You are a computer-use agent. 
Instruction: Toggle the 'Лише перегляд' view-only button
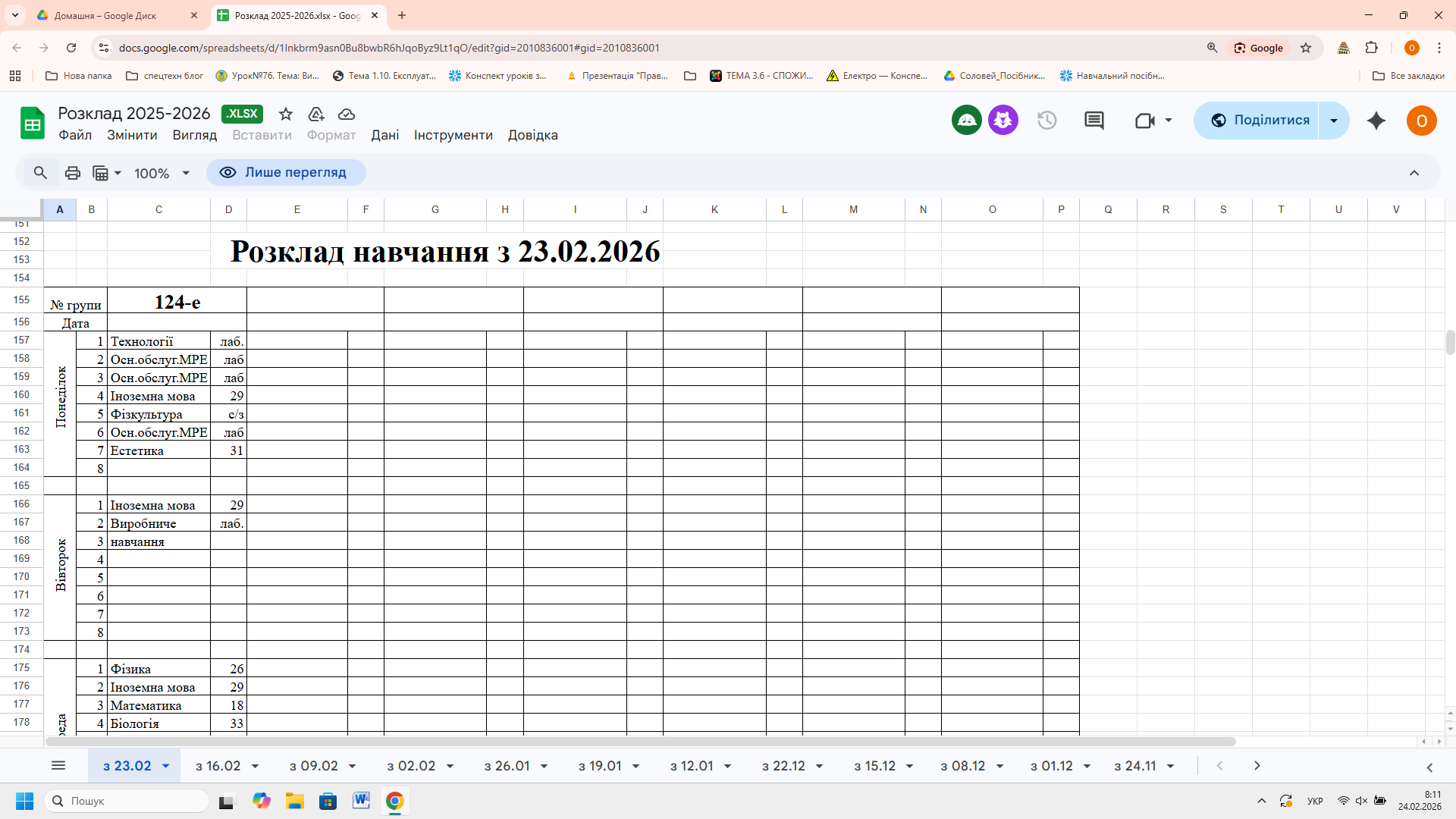(286, 173)
